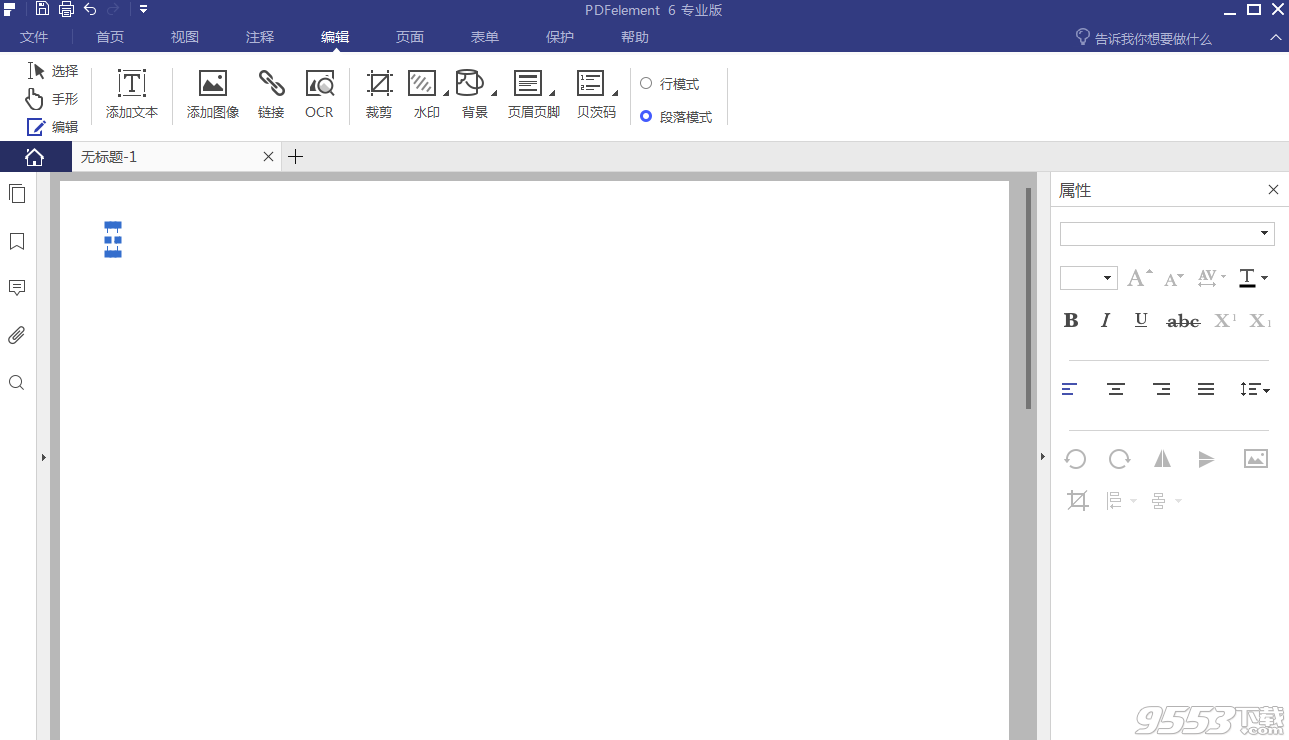Select 行模式 line mode
Viewport: 1289px width, 740px height.
coord(670,84)
